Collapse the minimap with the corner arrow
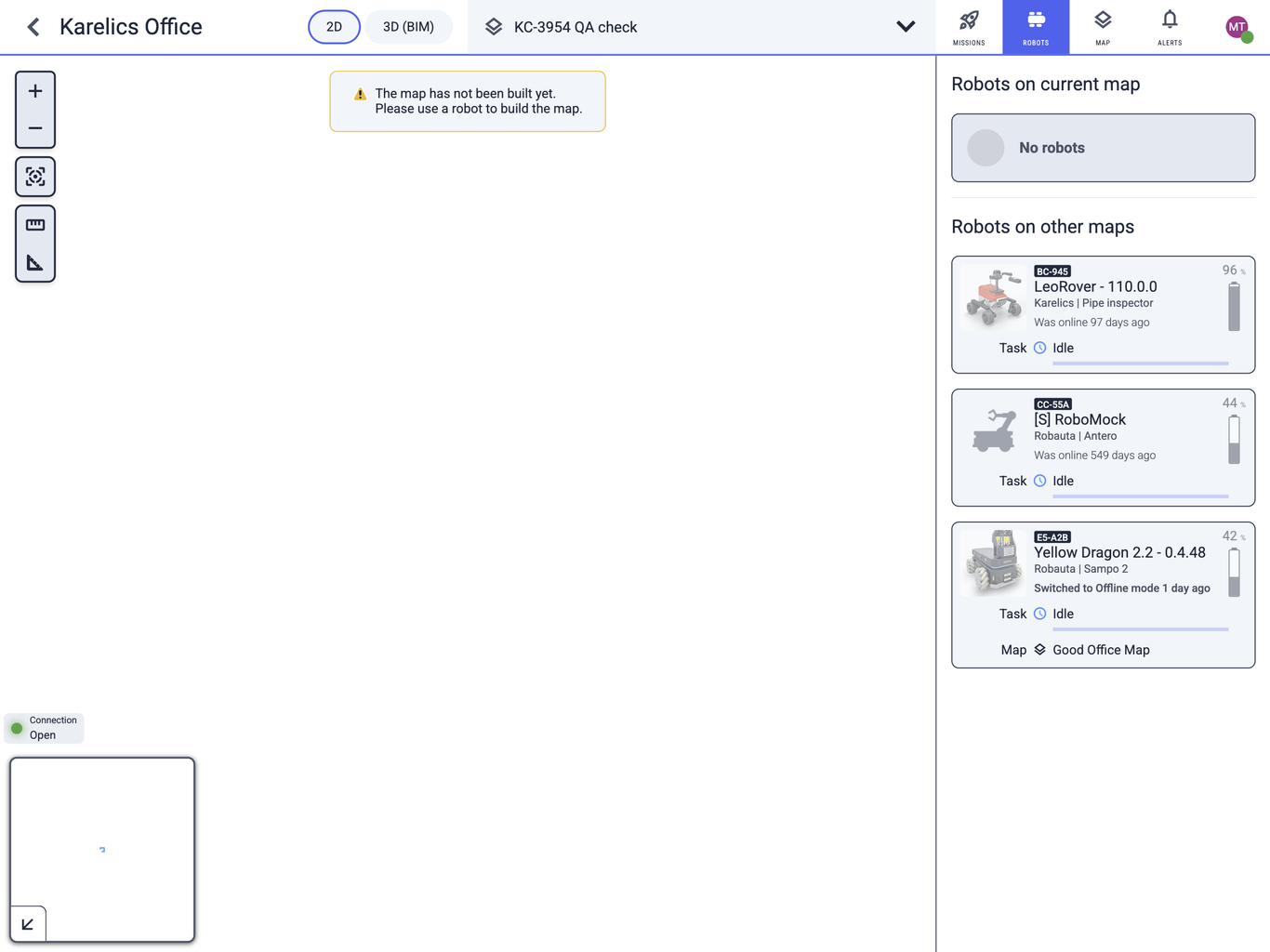This screenshot has height=952, width=1270. tap(28, 924)
